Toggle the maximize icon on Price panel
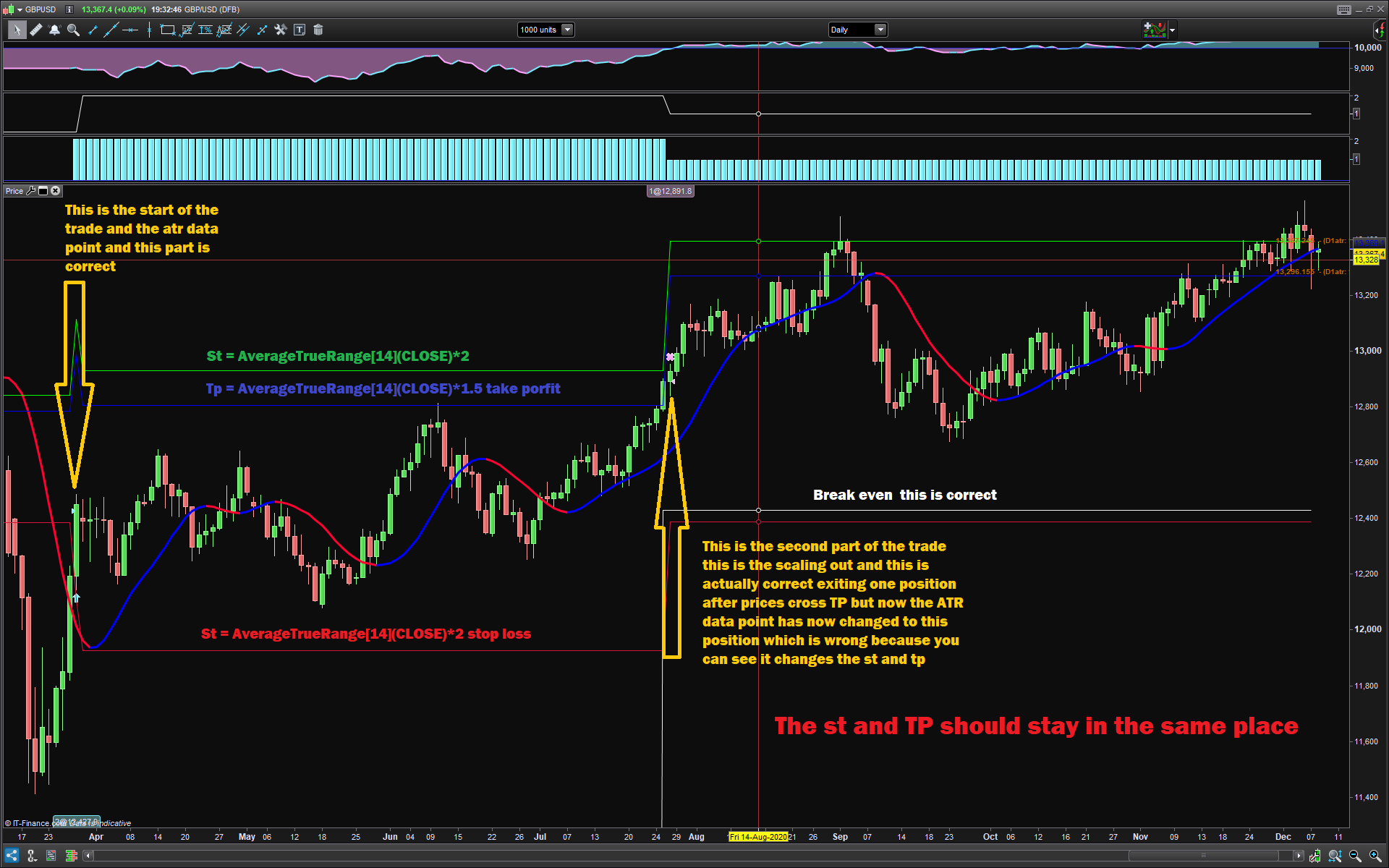Screen dimensions: 1389x868 43,191
